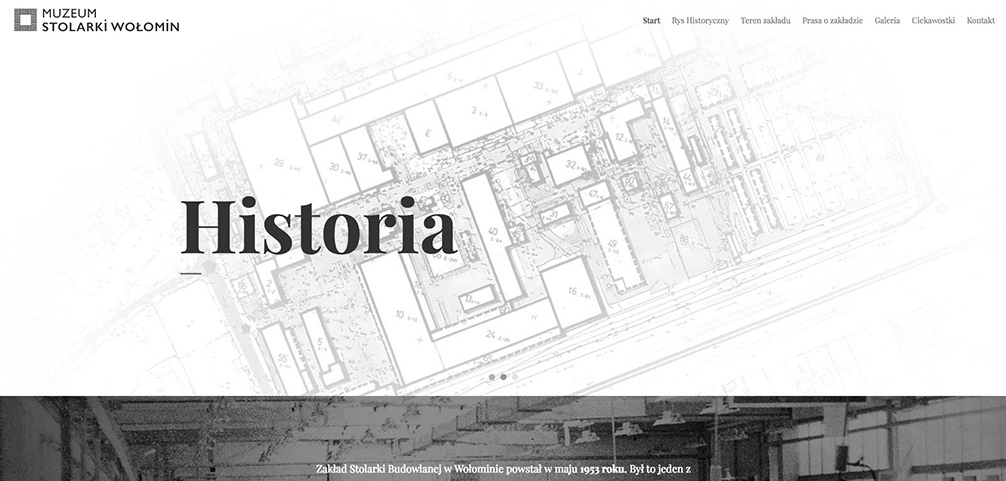Go to Rys Historyczny page
The height and width of the screenshot is (481, 1006).
tap(700, 21)
